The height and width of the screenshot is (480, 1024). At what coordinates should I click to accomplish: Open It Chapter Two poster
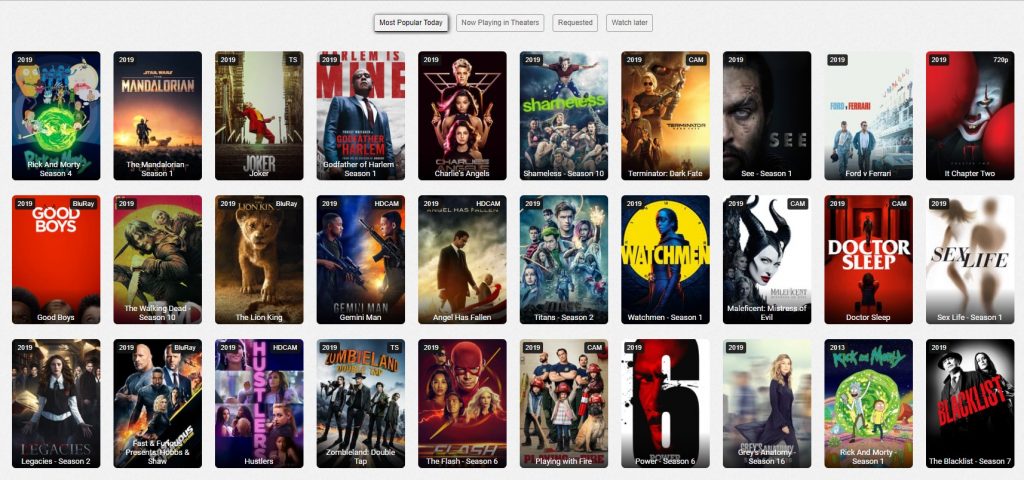point(970,116)
